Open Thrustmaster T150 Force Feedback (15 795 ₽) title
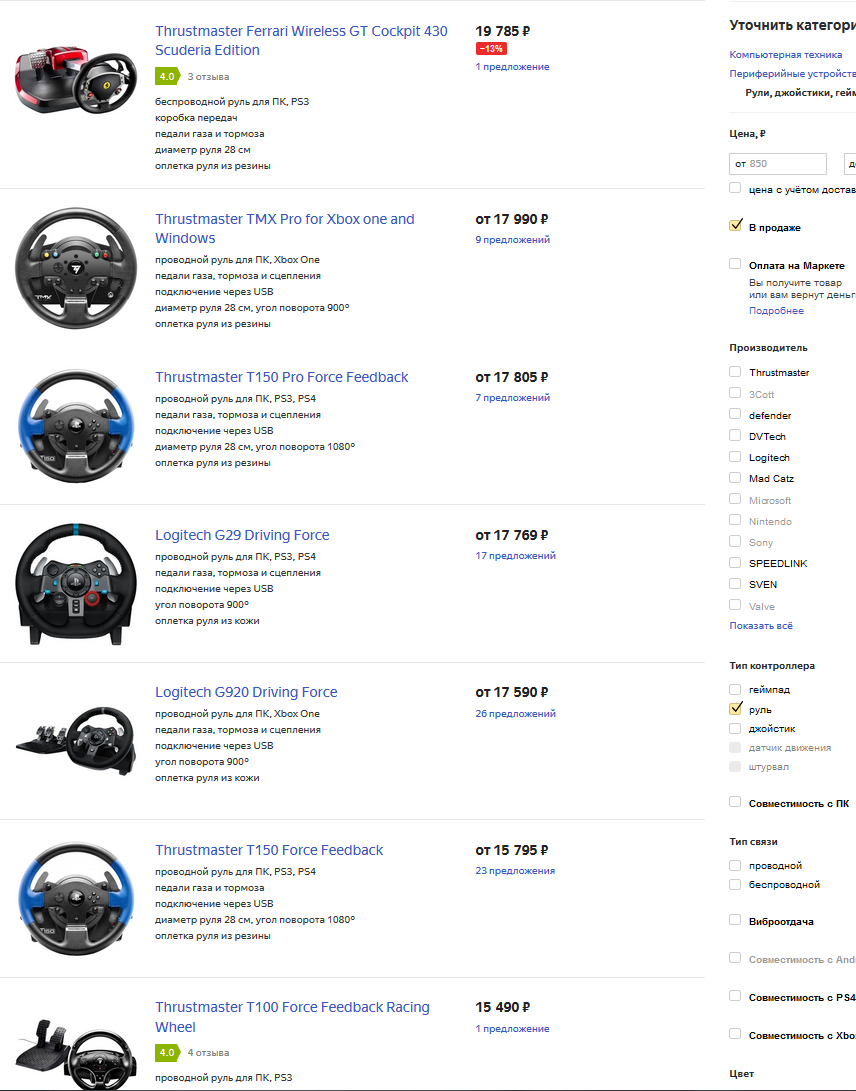 269,850
